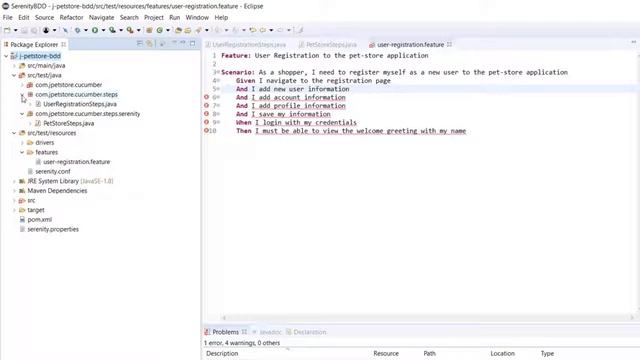Click the Last Edit Location icon
640x360 pixels.
pyautogui.click(x=253, y=30)
